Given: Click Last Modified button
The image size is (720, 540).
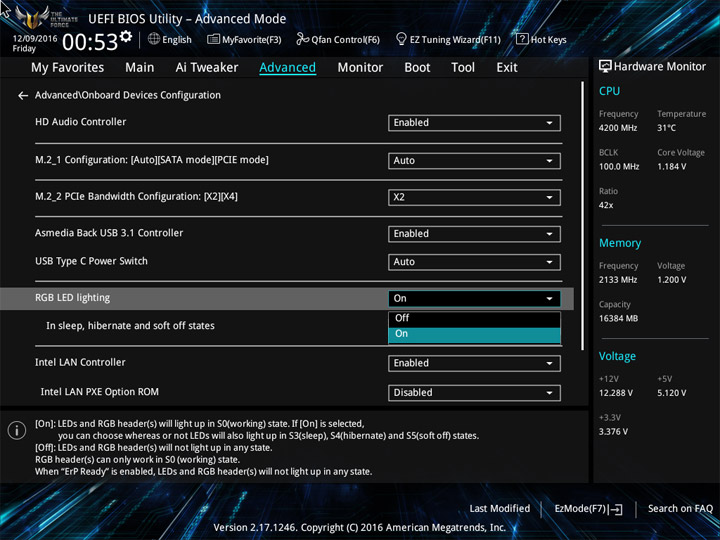Looking at the screenshot, I should [500, 509].
